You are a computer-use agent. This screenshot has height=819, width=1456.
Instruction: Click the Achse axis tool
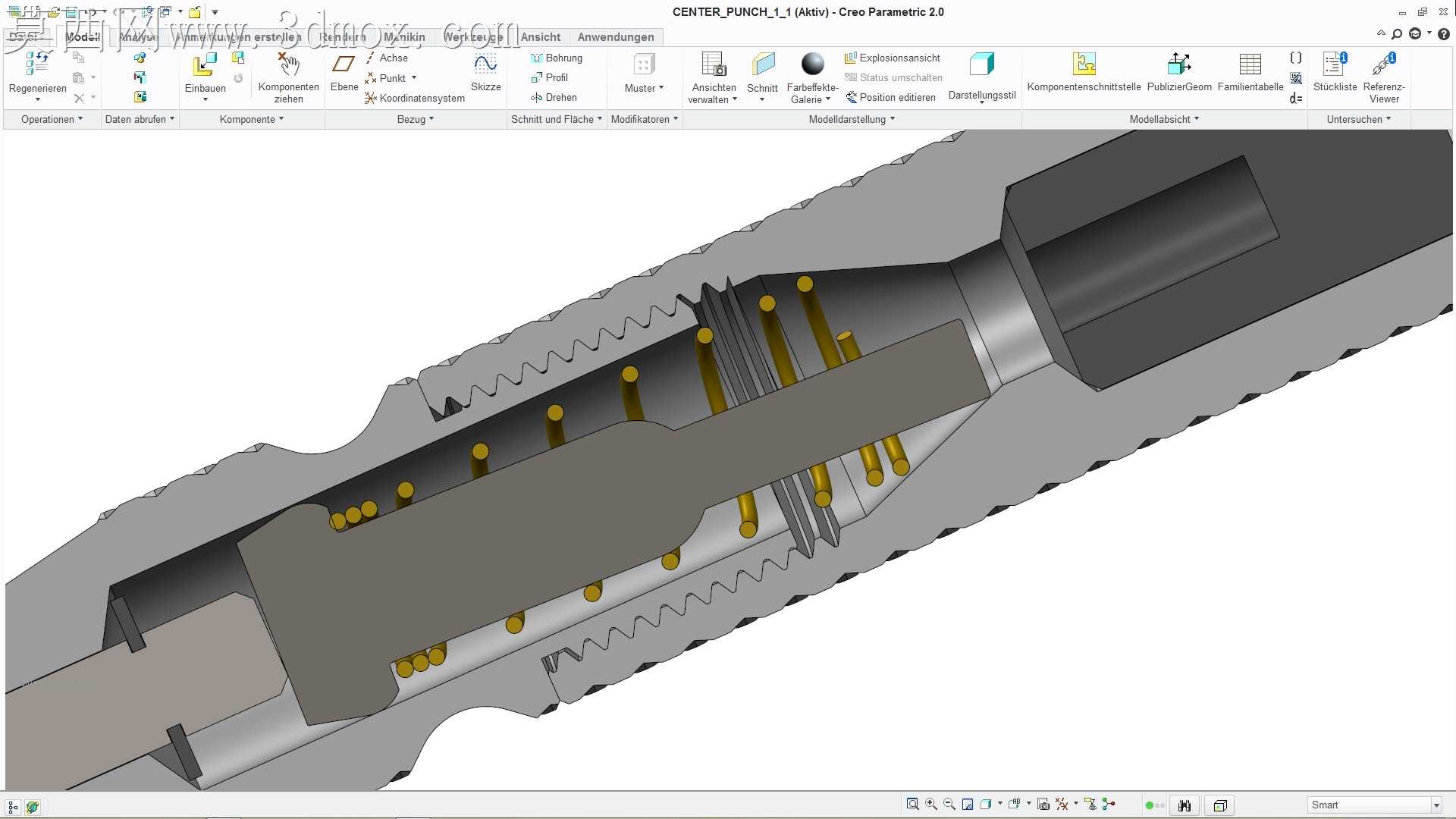pyautogui.click(x=387, y=58)
